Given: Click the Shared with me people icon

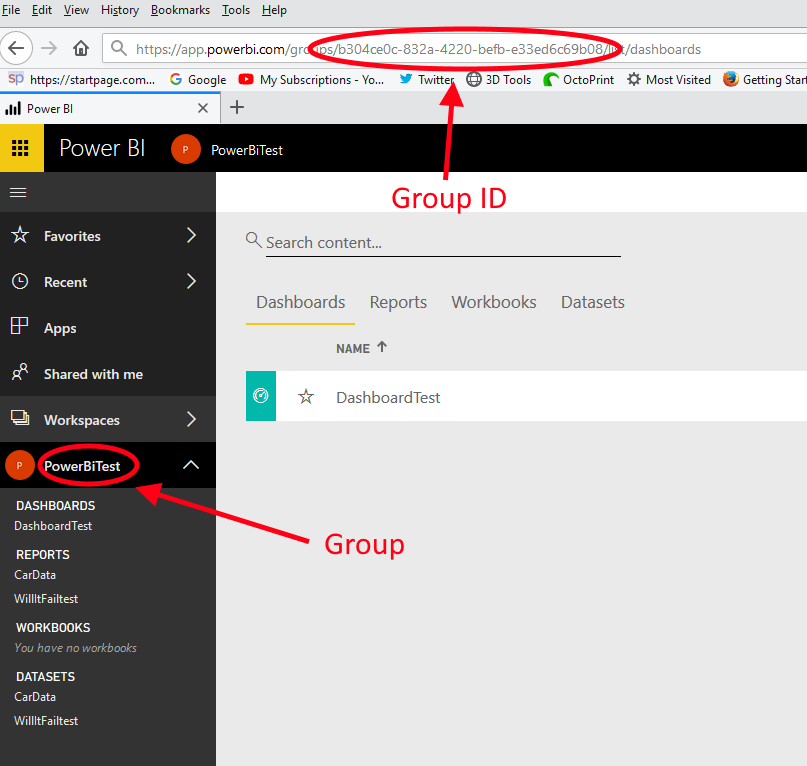Looking at the screenshot, I should 20,372.
